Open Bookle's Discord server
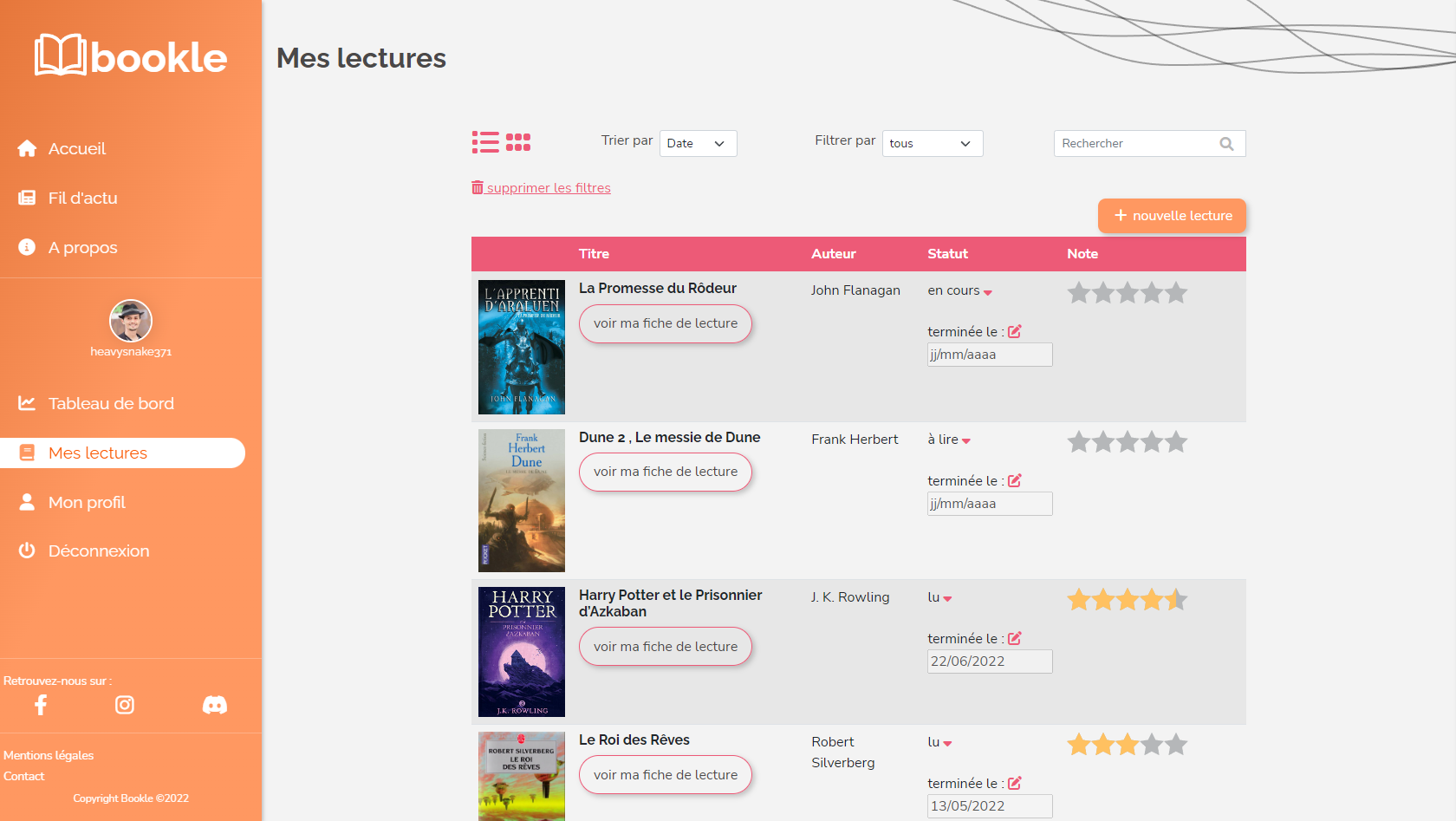1456x821 pixels. click(215, 705)
